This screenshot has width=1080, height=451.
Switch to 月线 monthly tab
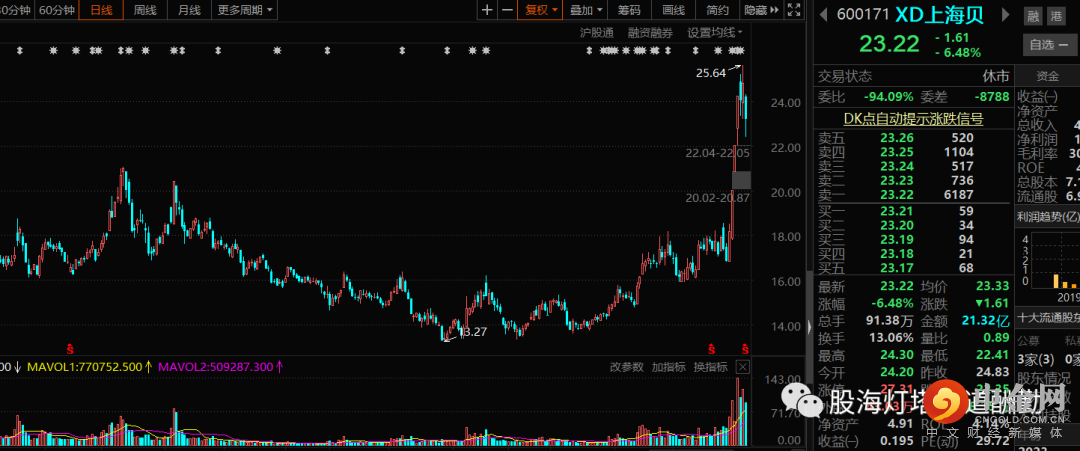pos(189,10)
